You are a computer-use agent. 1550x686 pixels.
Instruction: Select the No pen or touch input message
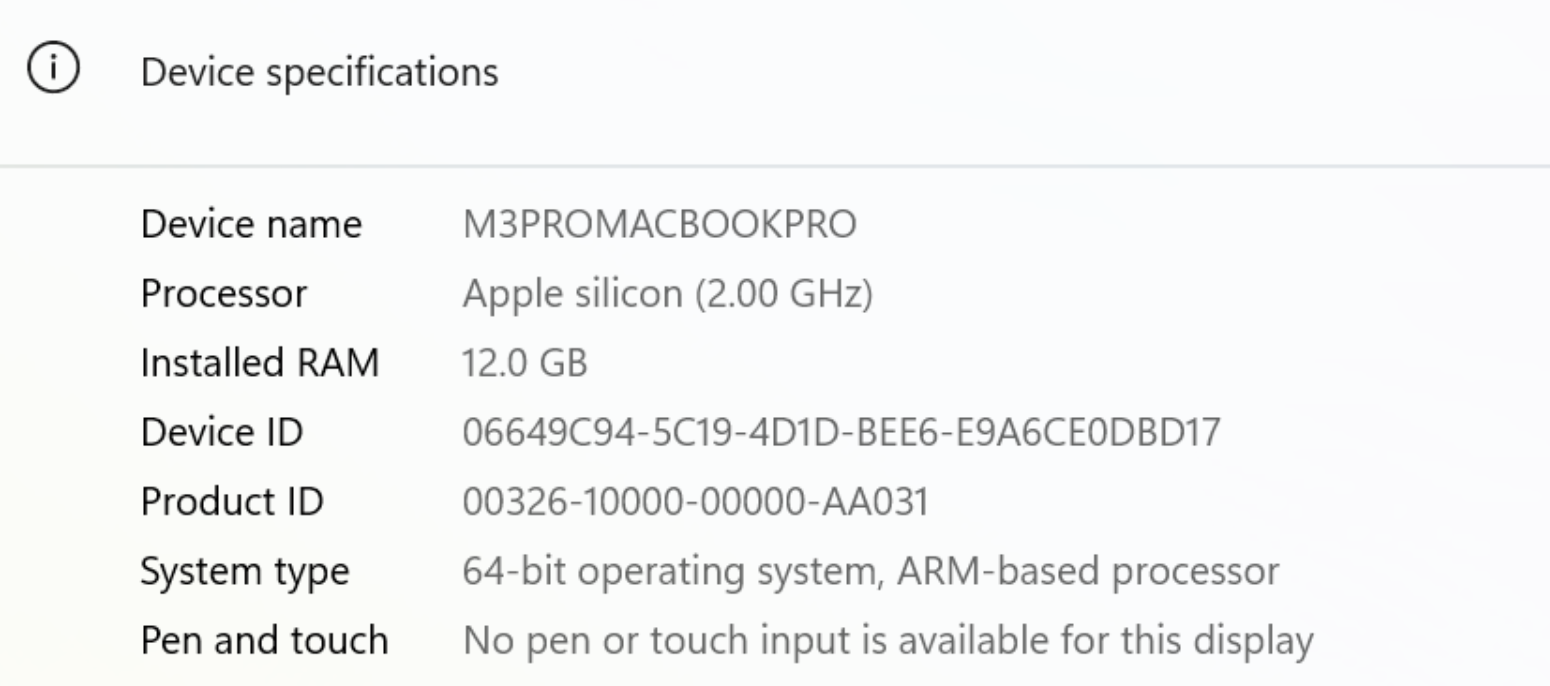pyautogui.click(x=887, y=640)
